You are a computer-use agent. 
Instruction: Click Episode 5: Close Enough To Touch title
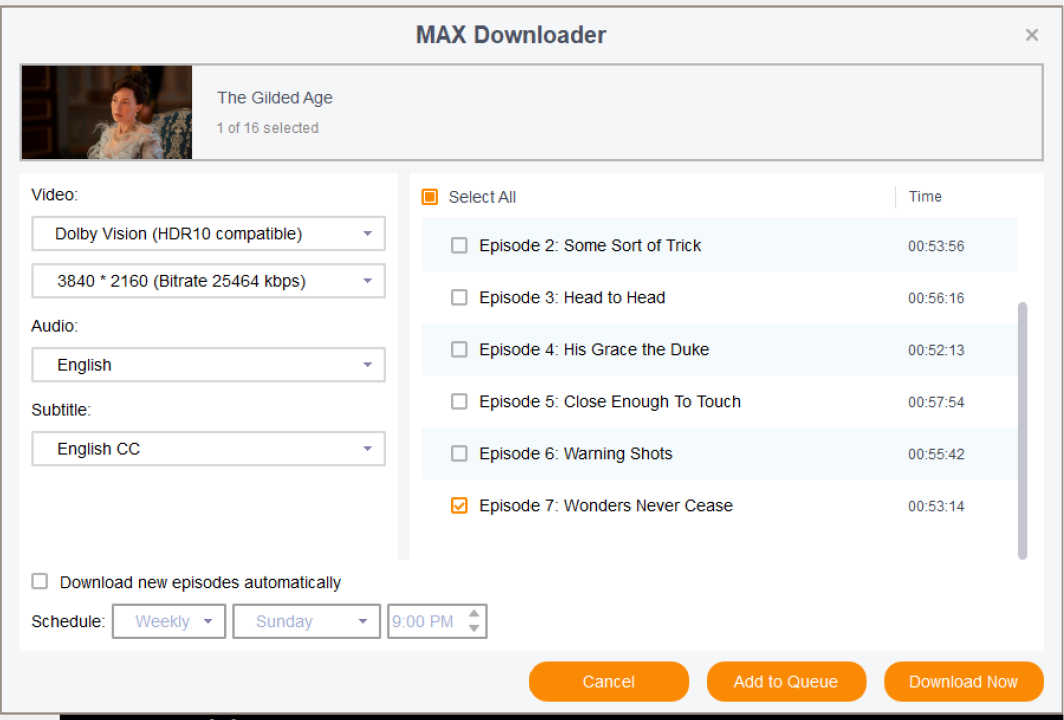pyautogui.click(x=610, y=401)
